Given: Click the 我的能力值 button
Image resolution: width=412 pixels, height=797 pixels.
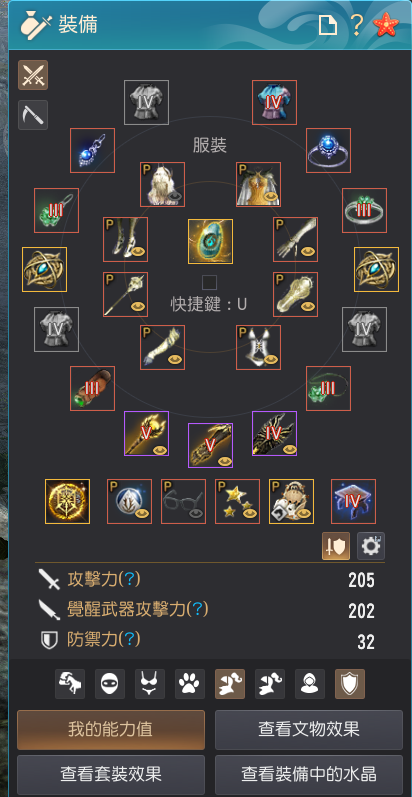Looking at the screenshot, I should (x=111, y=730).
